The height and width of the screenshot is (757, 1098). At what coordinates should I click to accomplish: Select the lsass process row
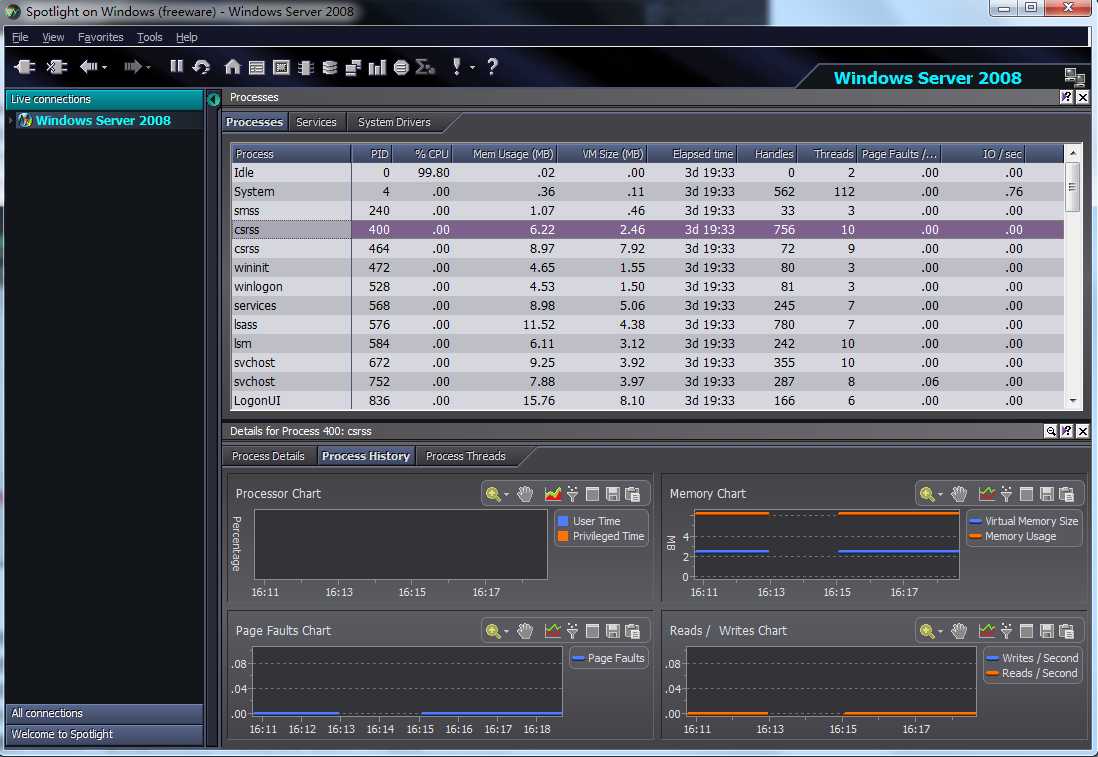647,325
